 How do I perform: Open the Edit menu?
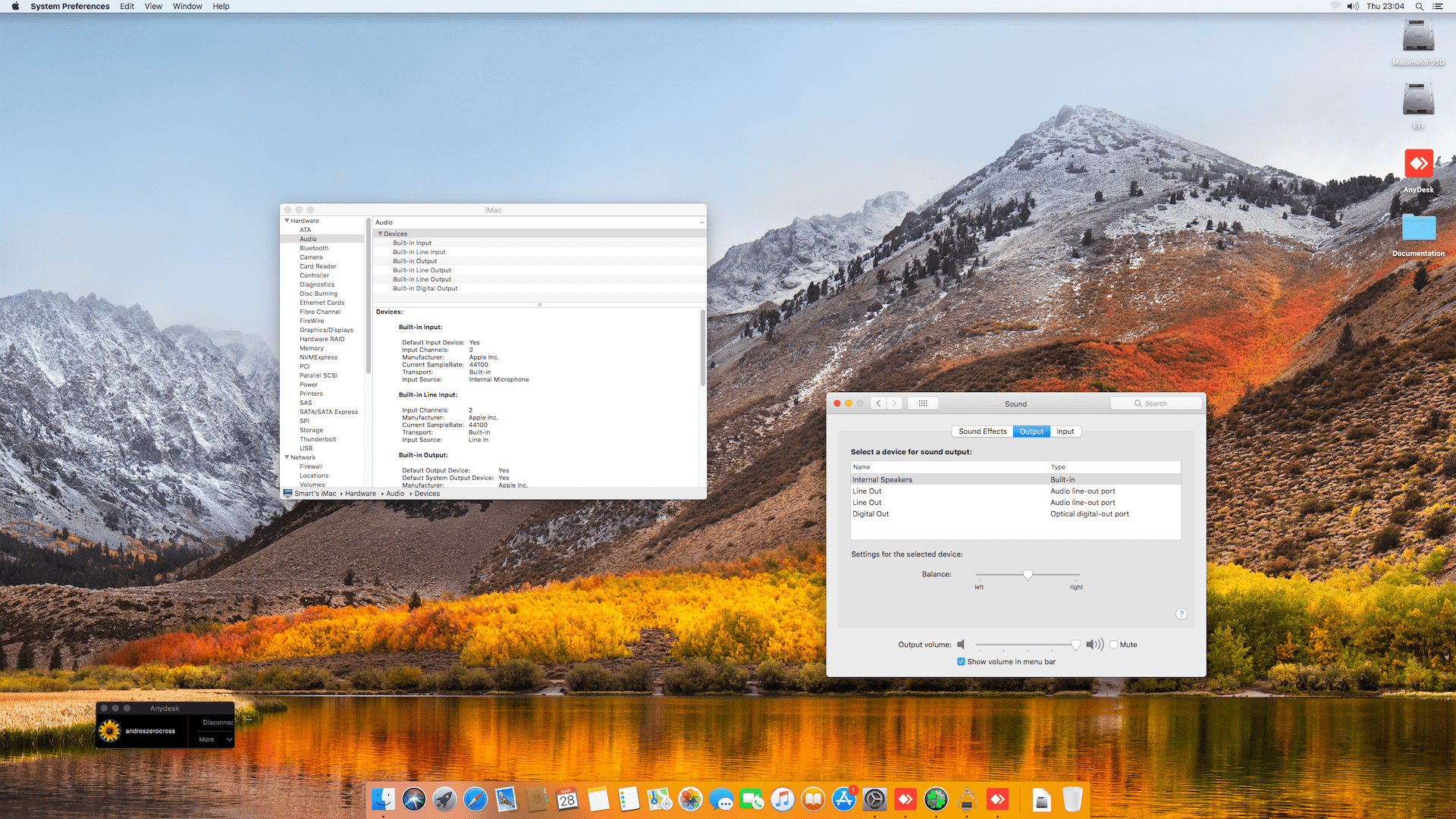[x=127, y=6]
